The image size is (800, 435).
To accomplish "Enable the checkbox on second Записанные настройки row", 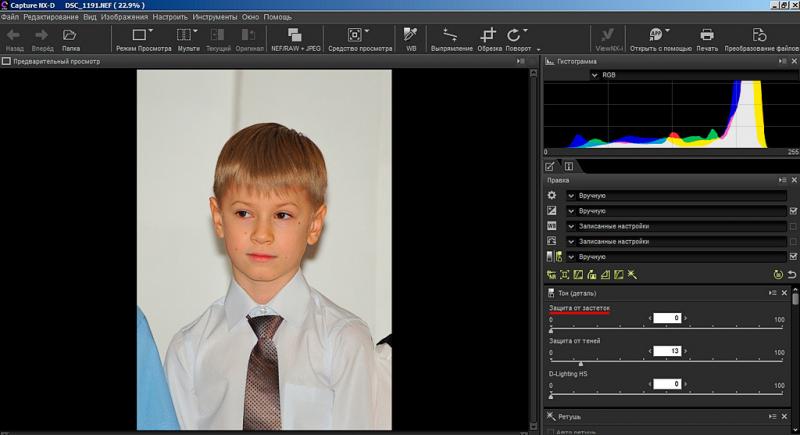I will point(793,241).
